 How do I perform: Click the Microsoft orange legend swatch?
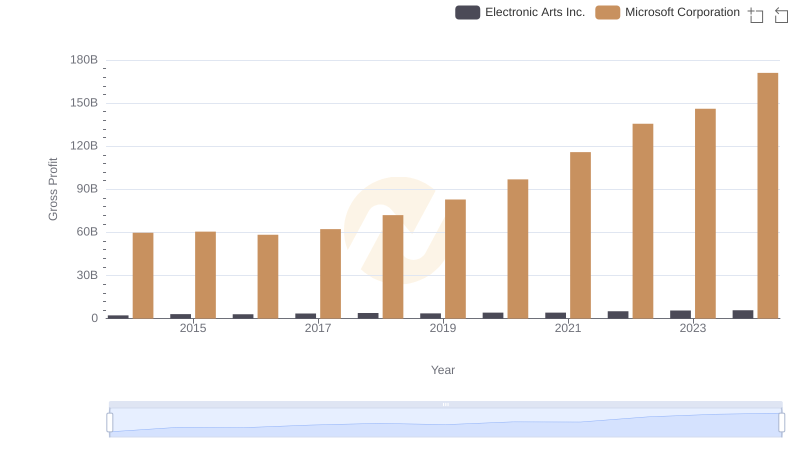[607, 12]
